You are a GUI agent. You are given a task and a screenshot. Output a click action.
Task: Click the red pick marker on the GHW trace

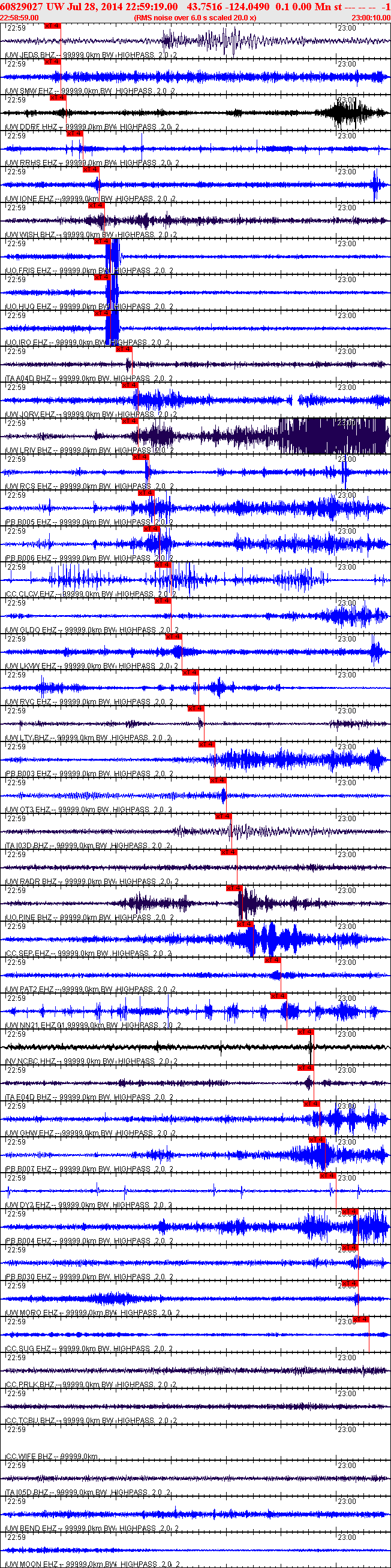311,1103
